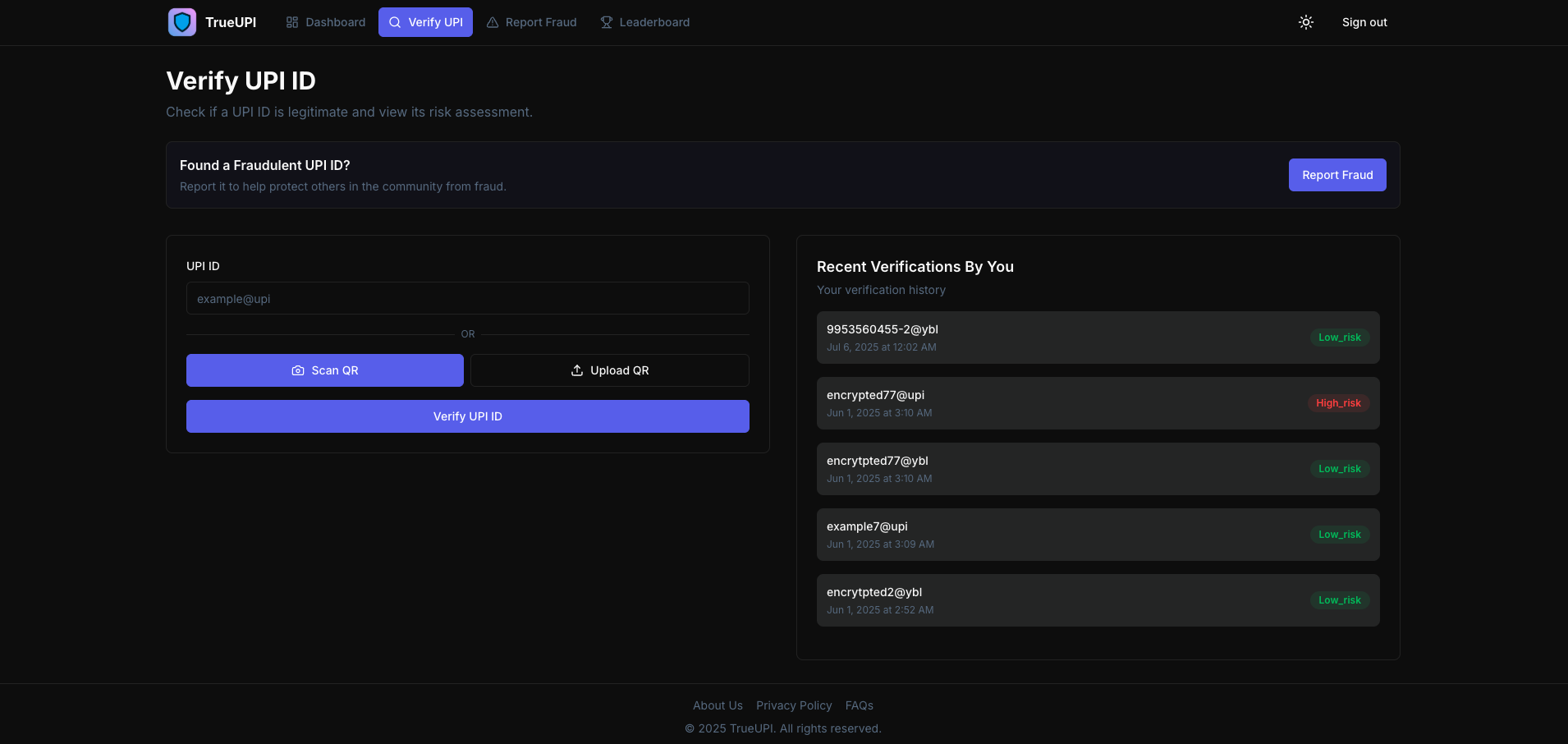
Task: Click the High_risk badge on encrypted77@upi
Action: (1338, 403)
